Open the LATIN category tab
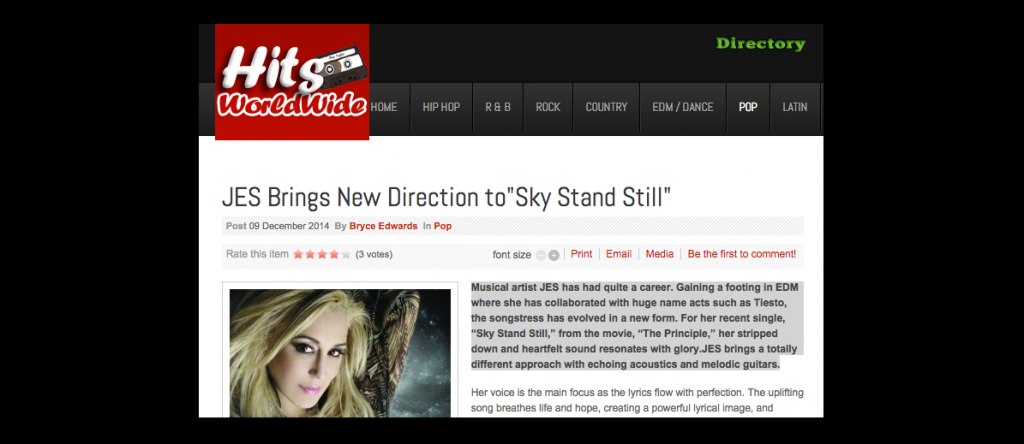The width and height of the screenshot is (1024, 444). tap(795, 108)
